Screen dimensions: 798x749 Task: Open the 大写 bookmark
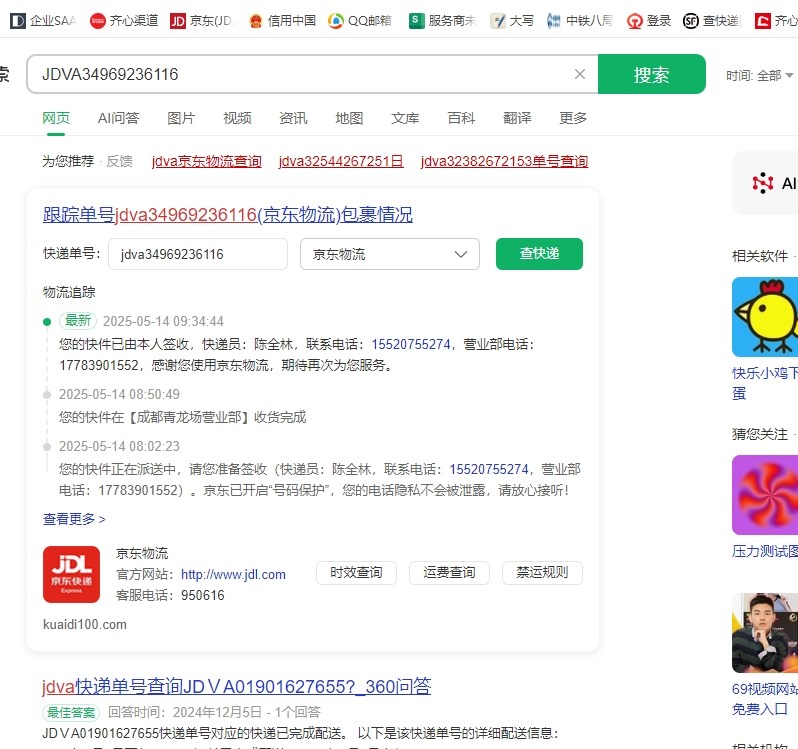click(512, 21)
